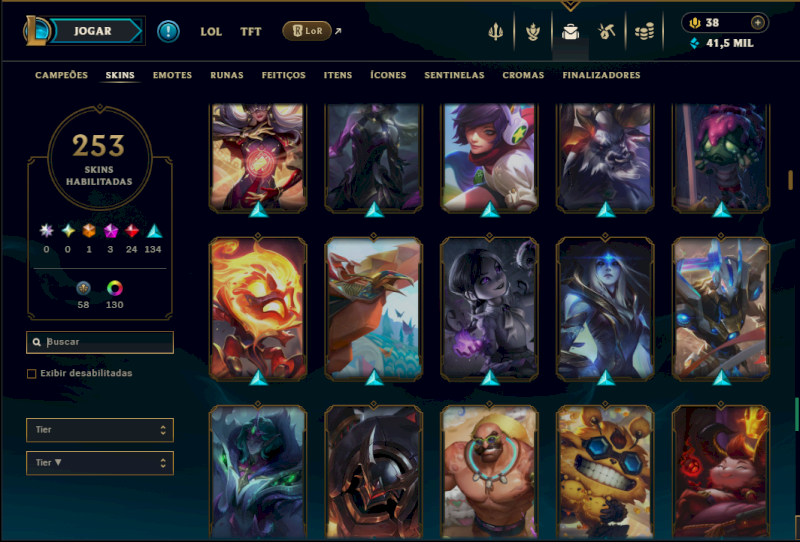Switch to the Cromas tab

(523, 75)
